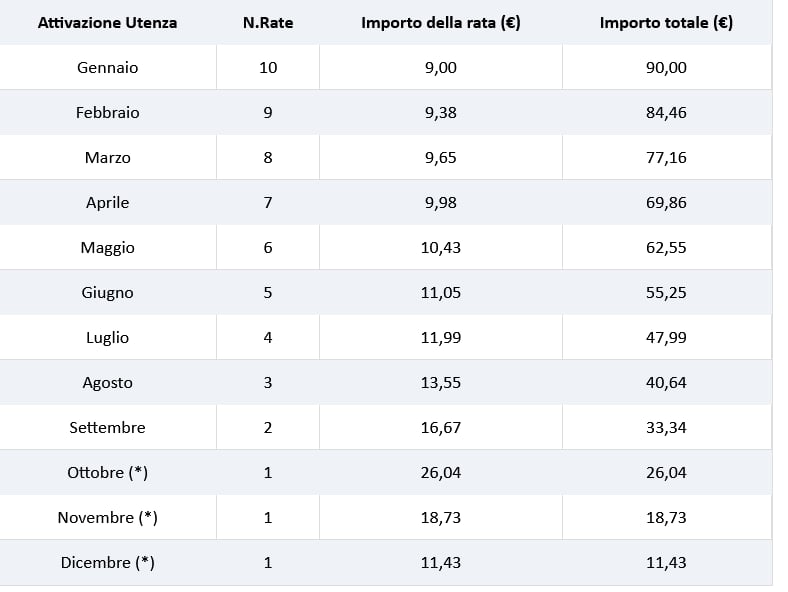Click the 16,67 installment amount cell

(x=440, y=428)
